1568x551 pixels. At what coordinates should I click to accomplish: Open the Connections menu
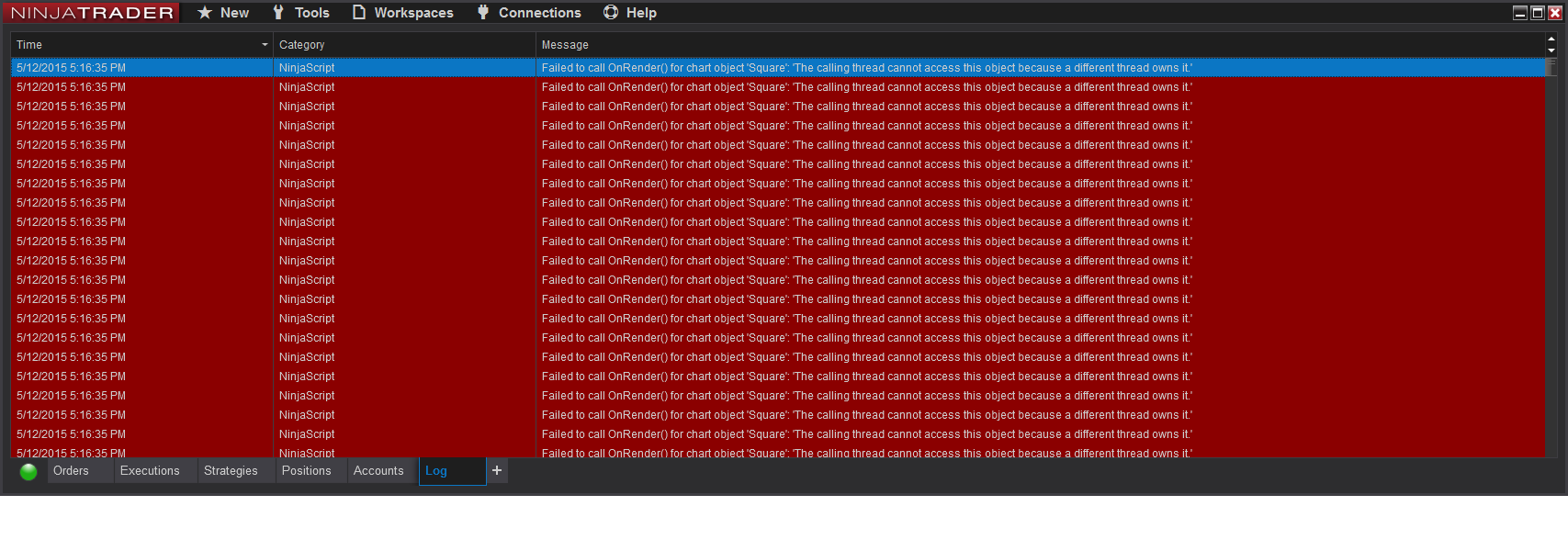529,13
